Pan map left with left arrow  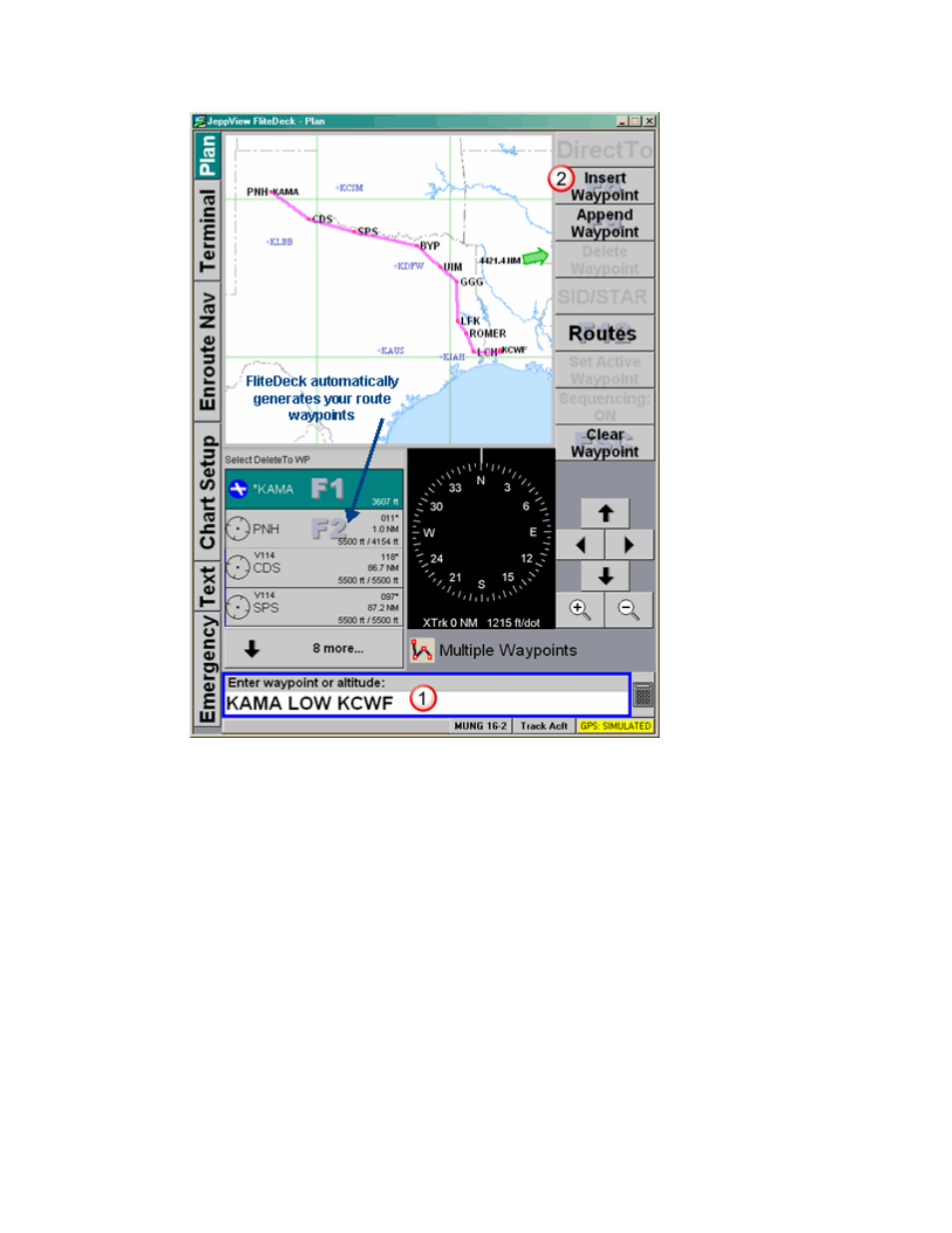coord(581,545)
